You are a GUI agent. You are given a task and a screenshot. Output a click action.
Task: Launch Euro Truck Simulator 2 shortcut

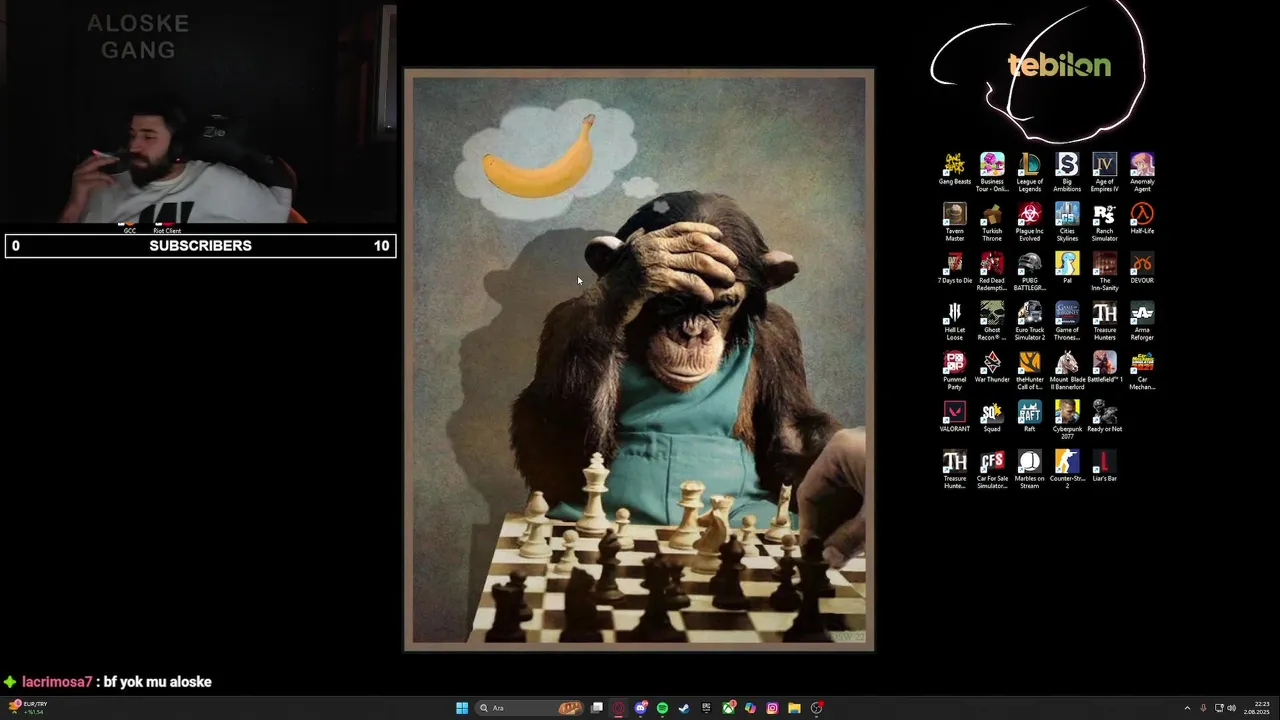point(1029,321)
